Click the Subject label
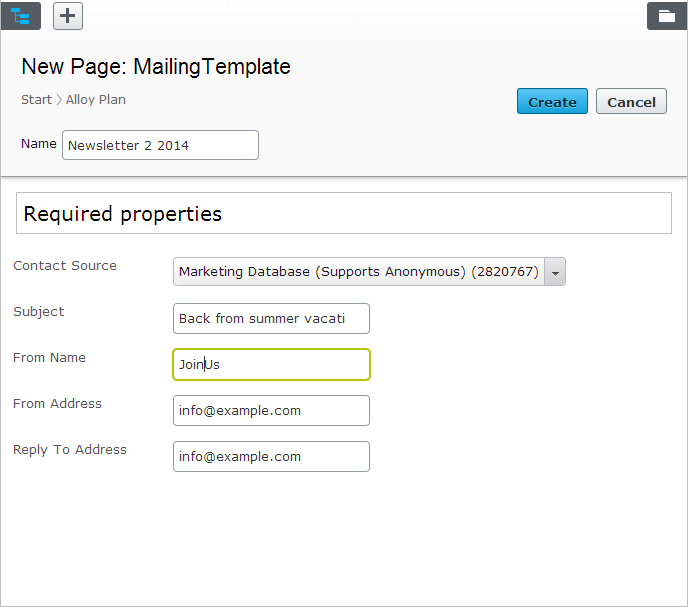Image resolution: width=688 pixels, height=607 pixels. 39,312
